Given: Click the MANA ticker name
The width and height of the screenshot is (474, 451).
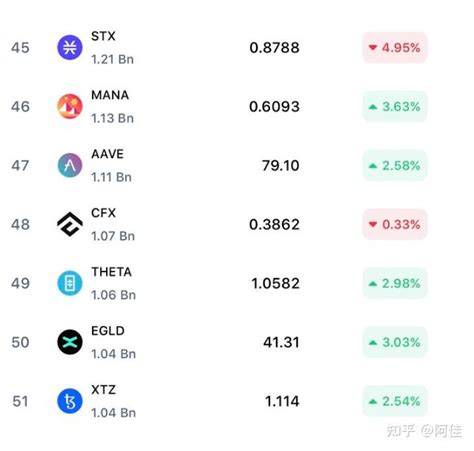Looking at the screenshot, I should click(x=110, y=95).
